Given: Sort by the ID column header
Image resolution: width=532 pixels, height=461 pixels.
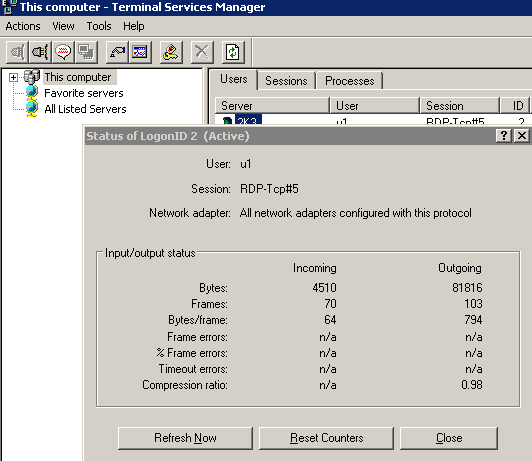Looking at the screenshot, I should 515,105.
